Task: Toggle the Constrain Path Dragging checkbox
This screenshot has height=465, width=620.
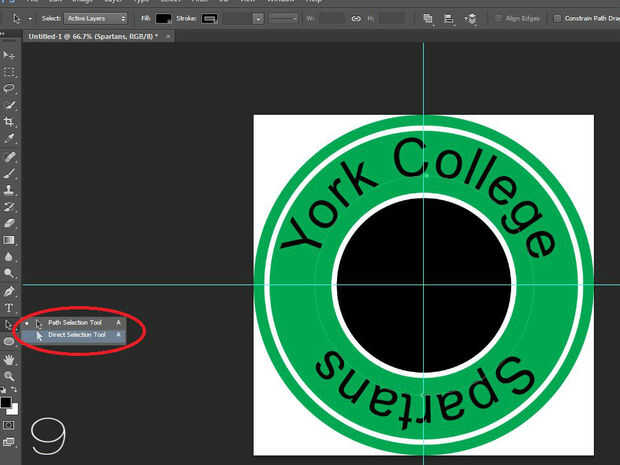Action: click(557, 19)
